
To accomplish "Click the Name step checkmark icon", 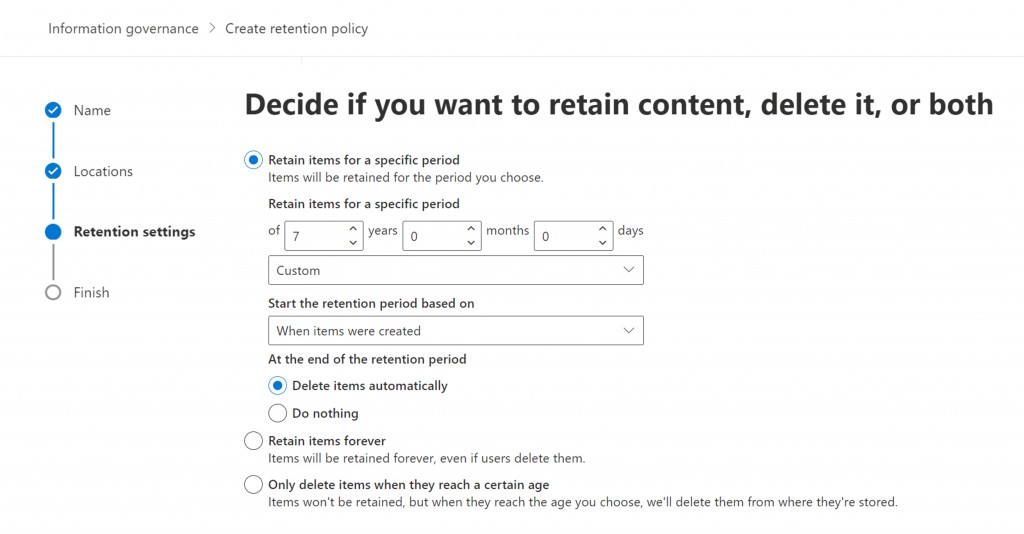I will 53,110.
